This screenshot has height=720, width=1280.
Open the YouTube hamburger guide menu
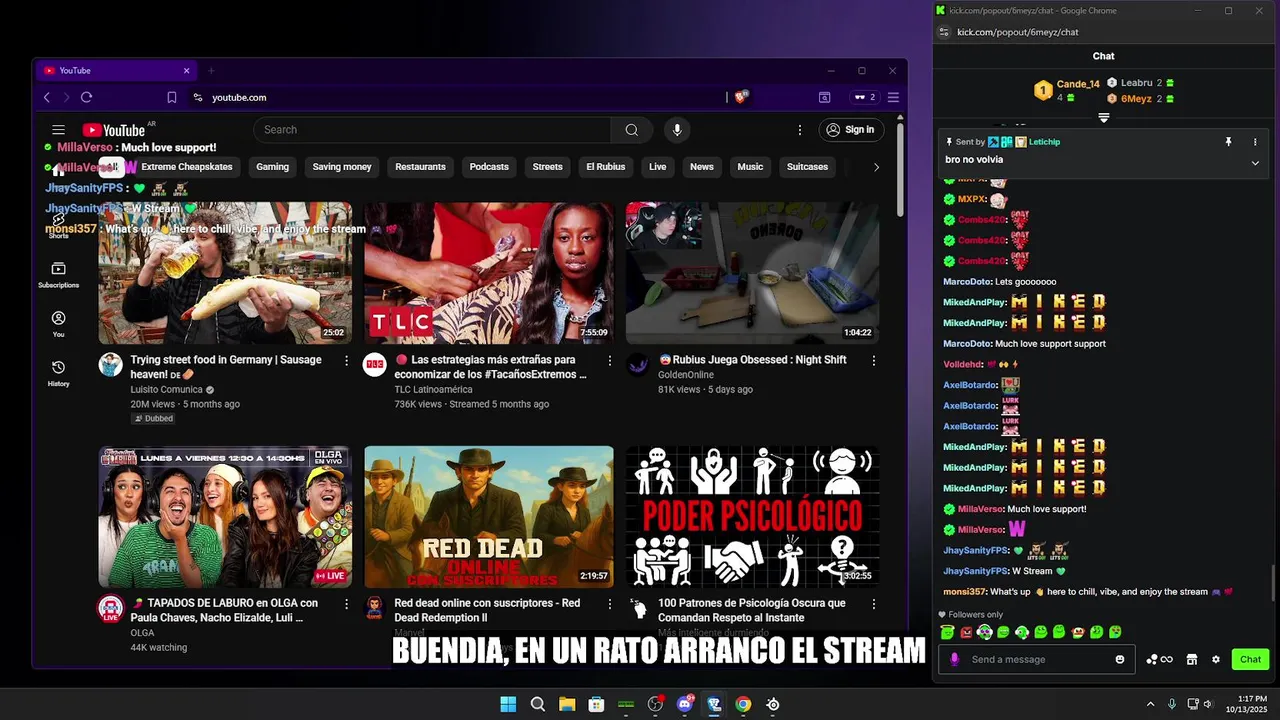(58, 130)
